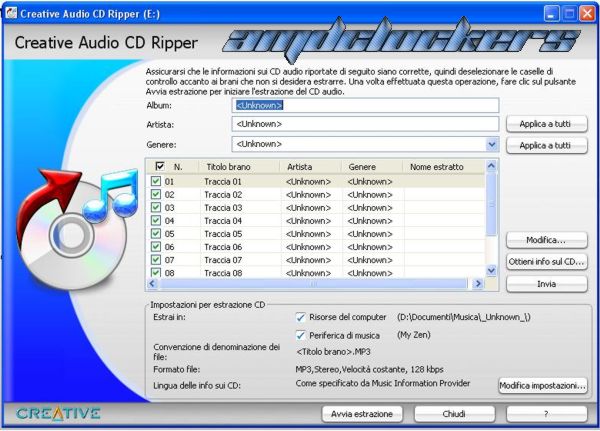Disable the Risorse del computer checkbox
Viewport: 600px width, 431px height.
pos(301,317)
